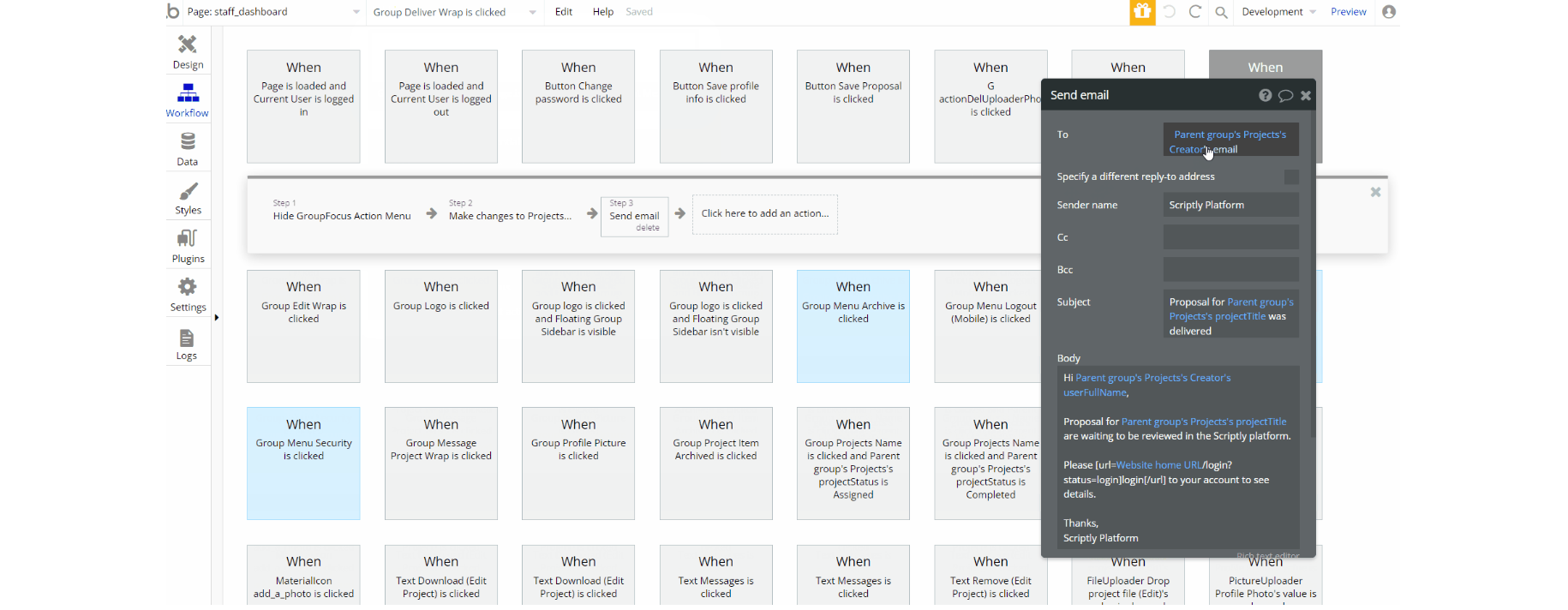Click the Cc input field
The image size is (1568, 610).
pyautogui.click(x=1230, y=237)
